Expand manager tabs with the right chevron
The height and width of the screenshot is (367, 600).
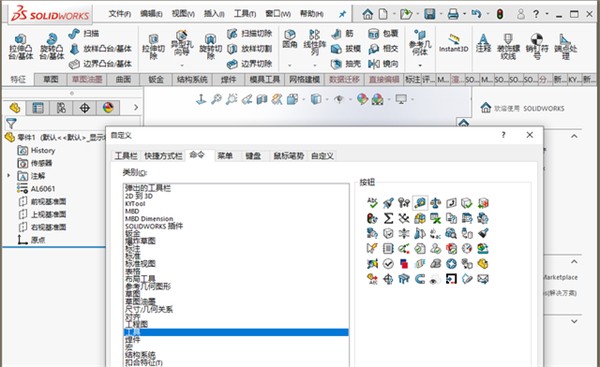(x=136, y=108)
